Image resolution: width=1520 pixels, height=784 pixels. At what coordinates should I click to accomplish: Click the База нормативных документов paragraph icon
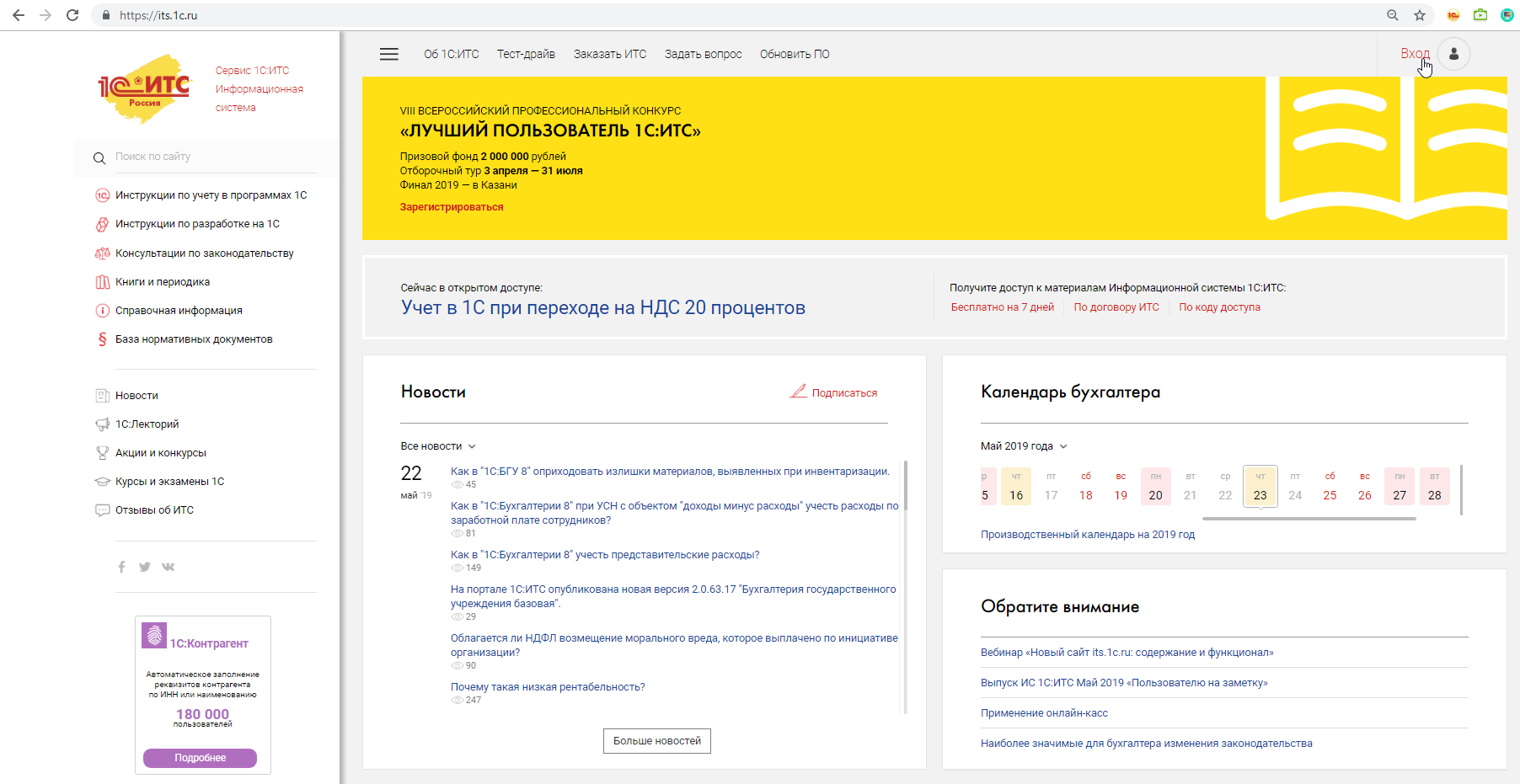pos(102,339)
